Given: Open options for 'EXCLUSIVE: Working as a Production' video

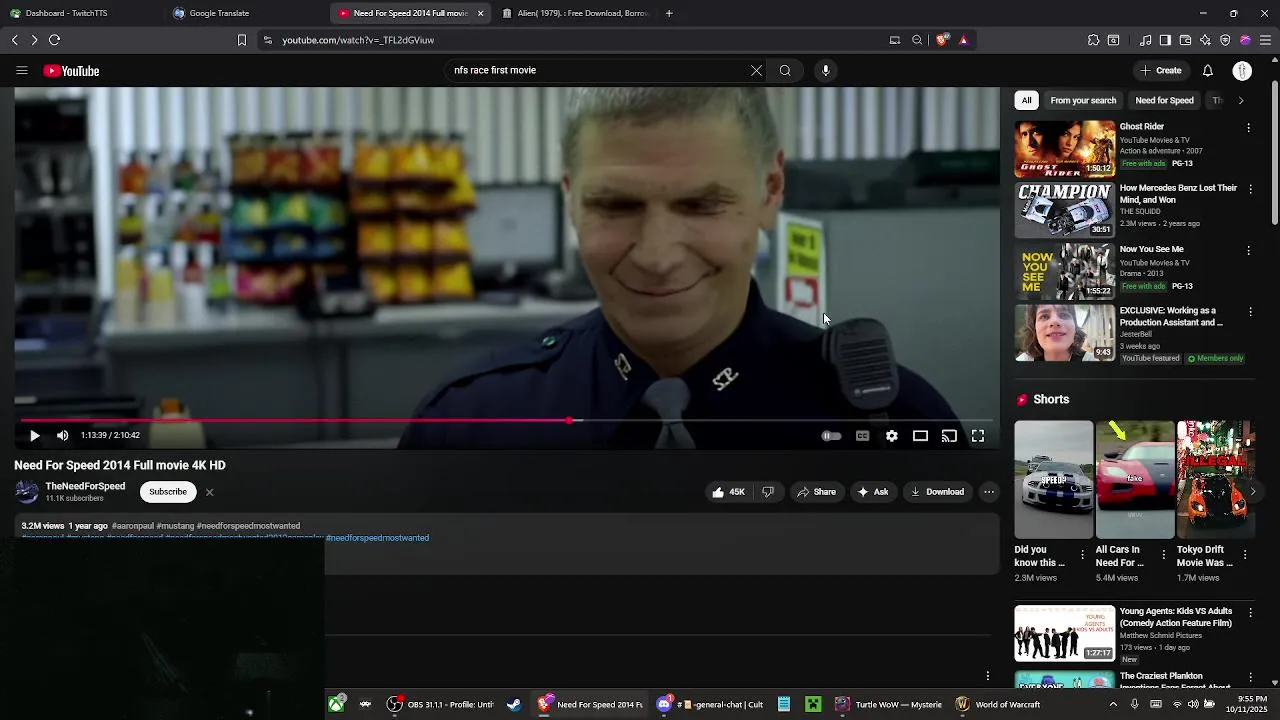Looking at the screenshot, I should pyautogui.click(x=1249, y=312).
